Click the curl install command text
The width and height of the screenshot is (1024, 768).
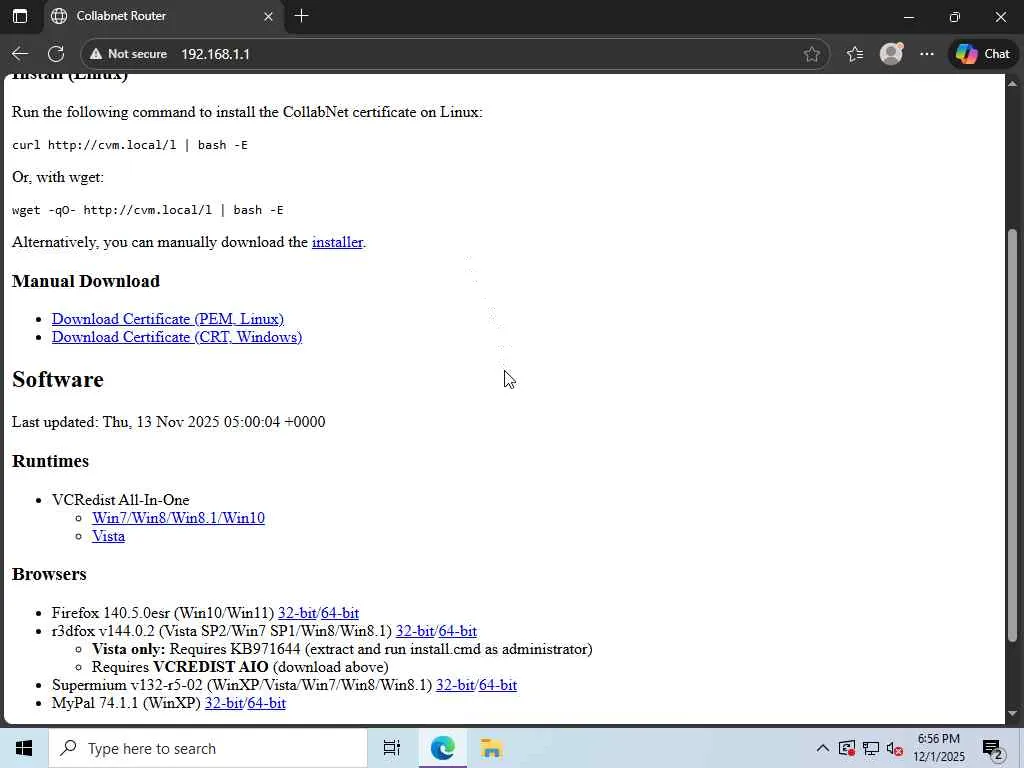(x=130, y=145)
